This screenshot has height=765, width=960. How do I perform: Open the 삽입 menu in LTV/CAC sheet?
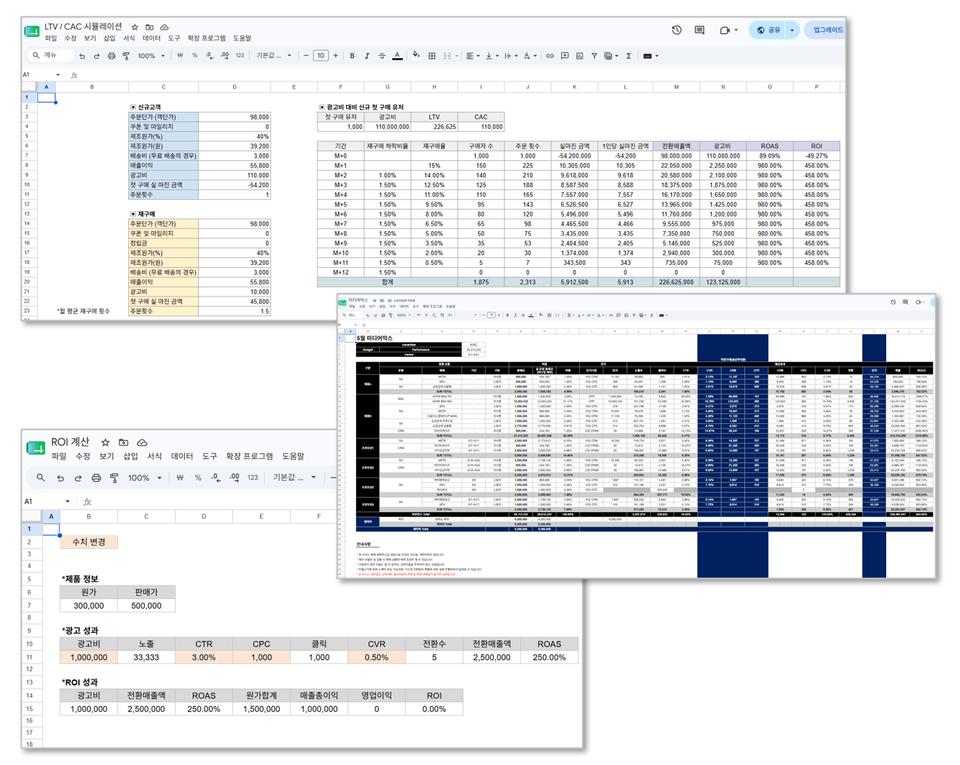109,38
